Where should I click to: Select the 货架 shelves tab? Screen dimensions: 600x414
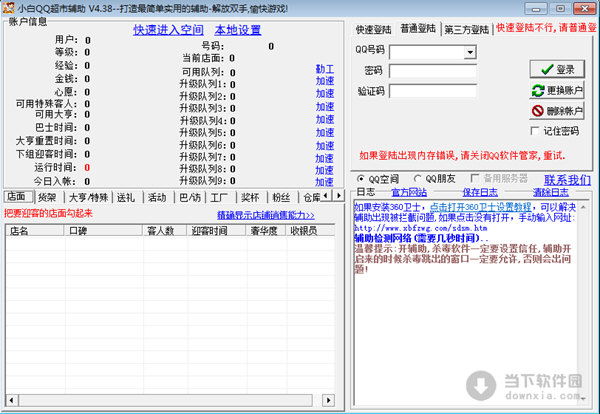48,197
